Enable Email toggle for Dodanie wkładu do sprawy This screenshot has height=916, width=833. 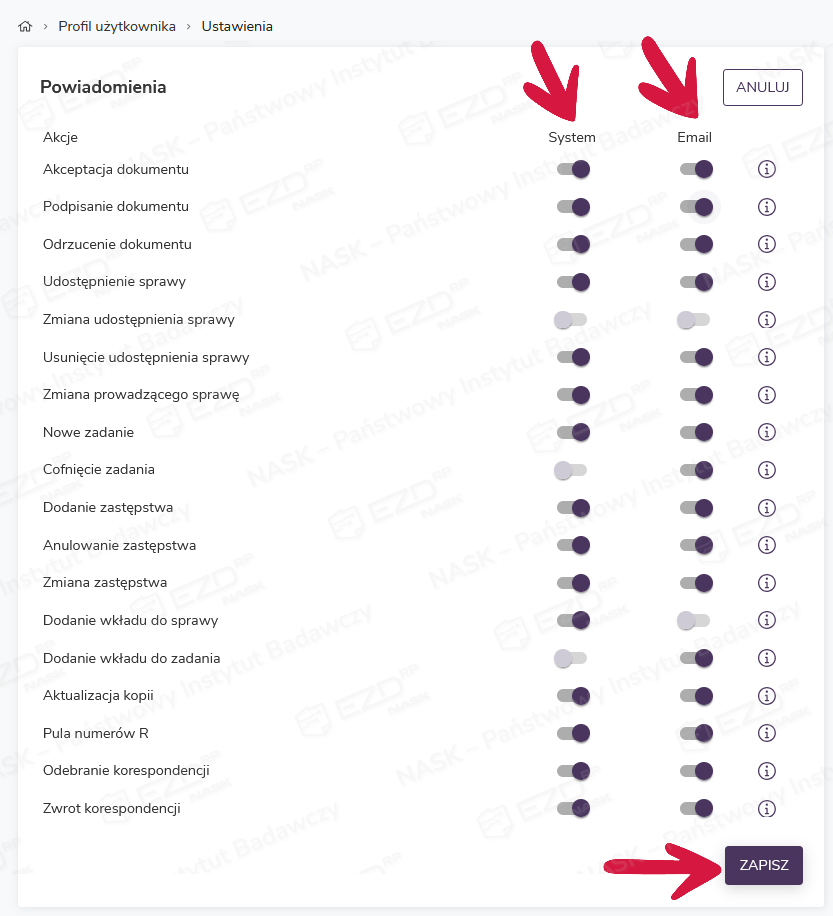(x=693, y=620)
